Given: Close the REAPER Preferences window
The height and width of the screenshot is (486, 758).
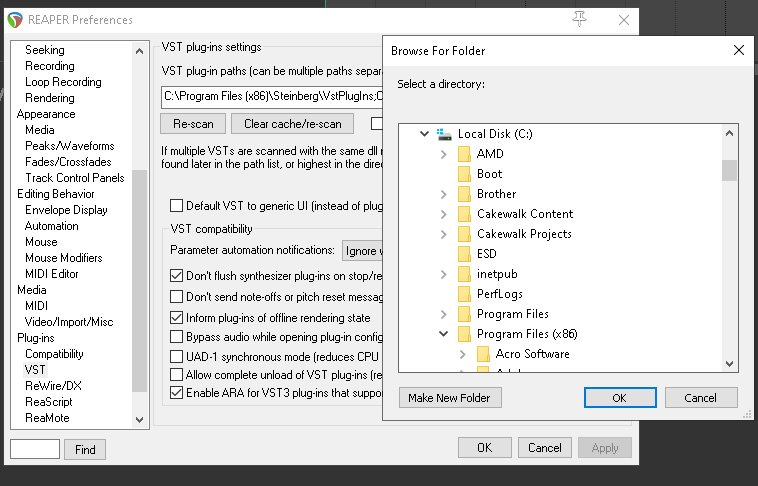Looking at the screenshot, I should tap(624, 20).
